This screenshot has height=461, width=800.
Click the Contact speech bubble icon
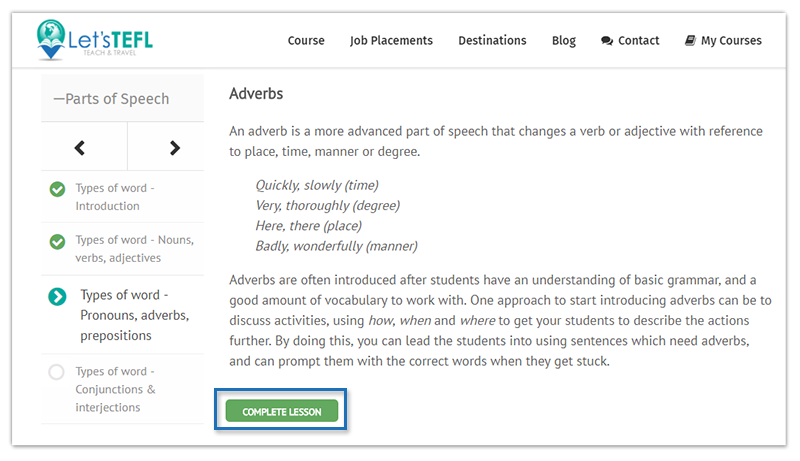(x=607, y=41)
